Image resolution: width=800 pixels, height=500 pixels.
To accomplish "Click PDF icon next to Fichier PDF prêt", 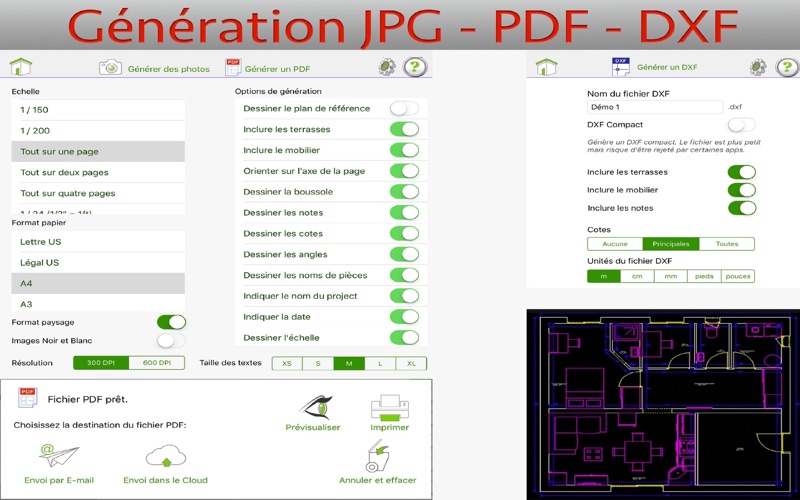I will click(28, 398).
